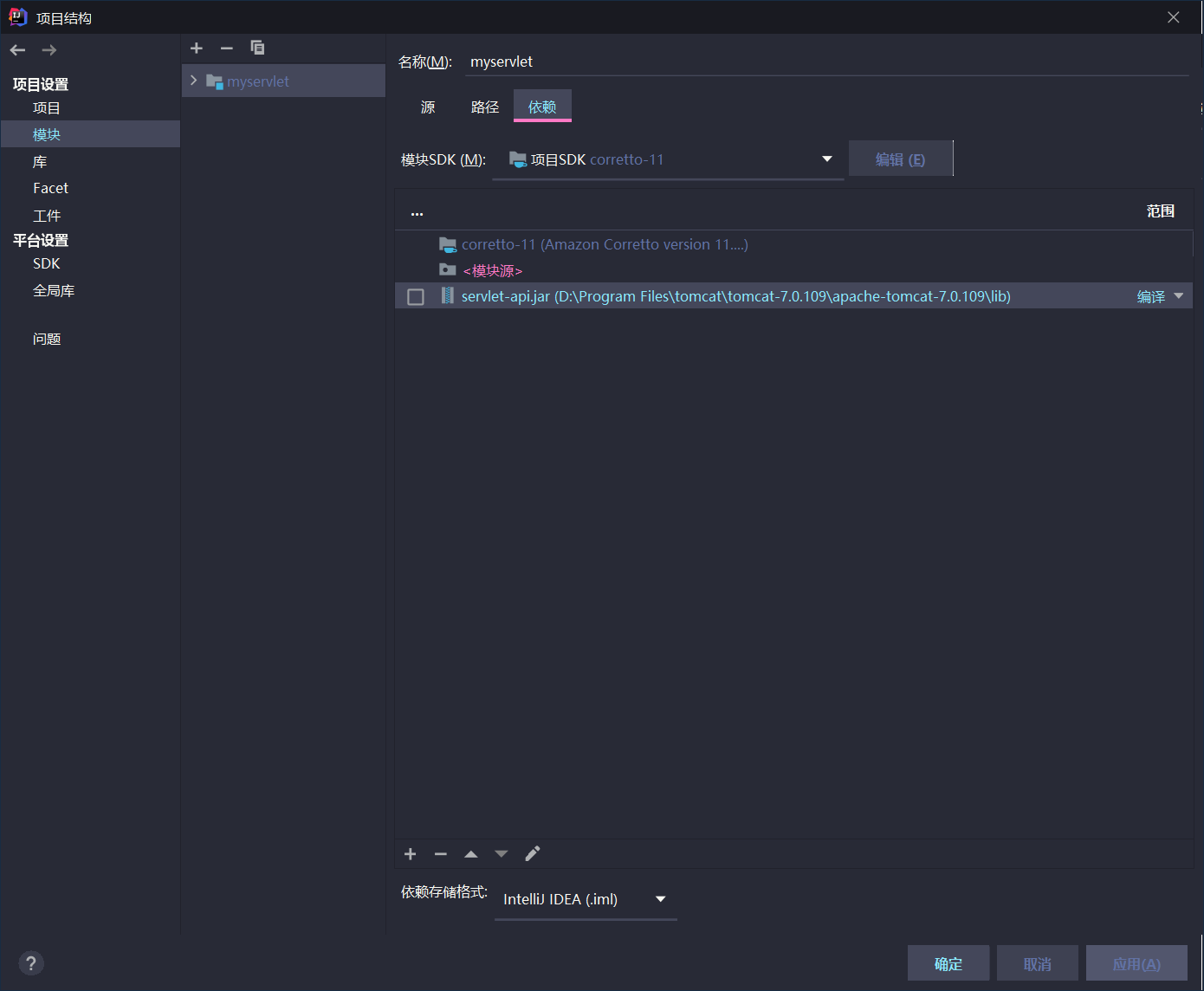Select the <模块源> dependency row

tap(793, 270)
